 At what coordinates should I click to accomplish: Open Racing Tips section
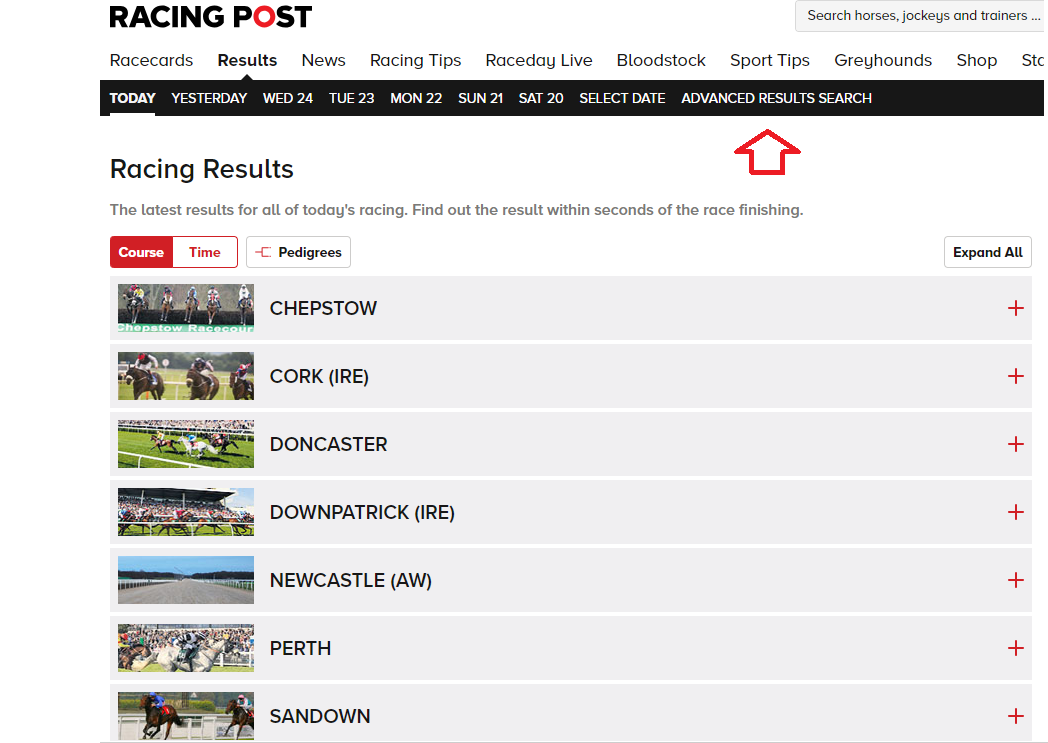pos(416,60)
